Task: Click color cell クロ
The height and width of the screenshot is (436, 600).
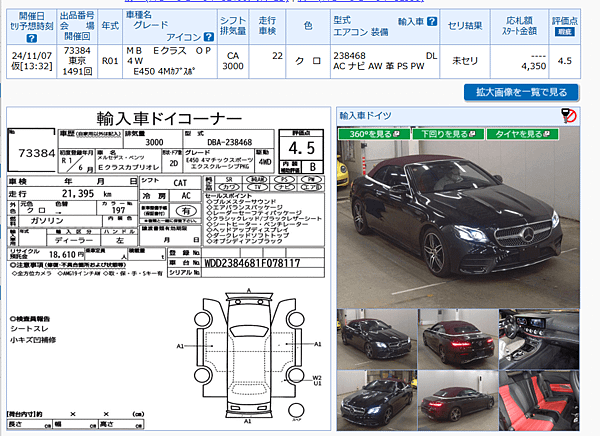Action: click(308, 61)
